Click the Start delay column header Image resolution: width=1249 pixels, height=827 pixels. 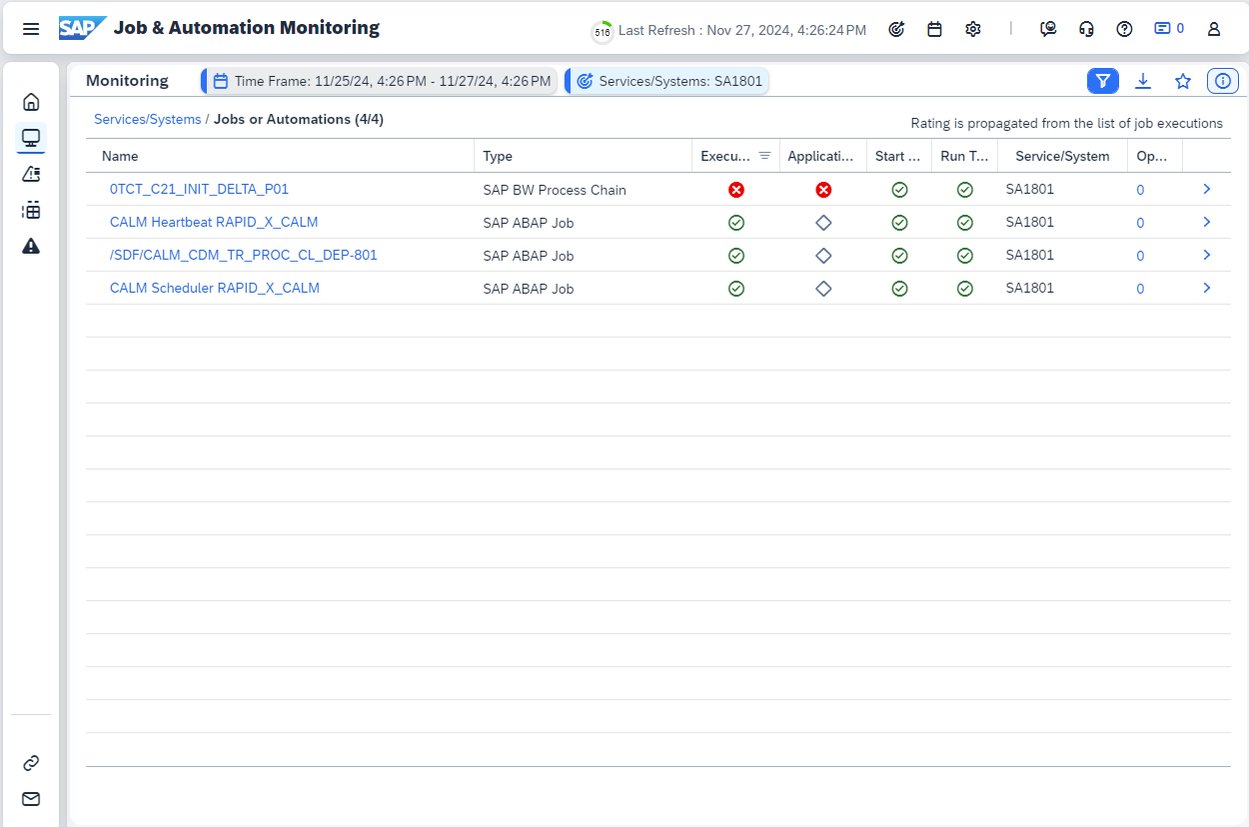tap(899, 156)
